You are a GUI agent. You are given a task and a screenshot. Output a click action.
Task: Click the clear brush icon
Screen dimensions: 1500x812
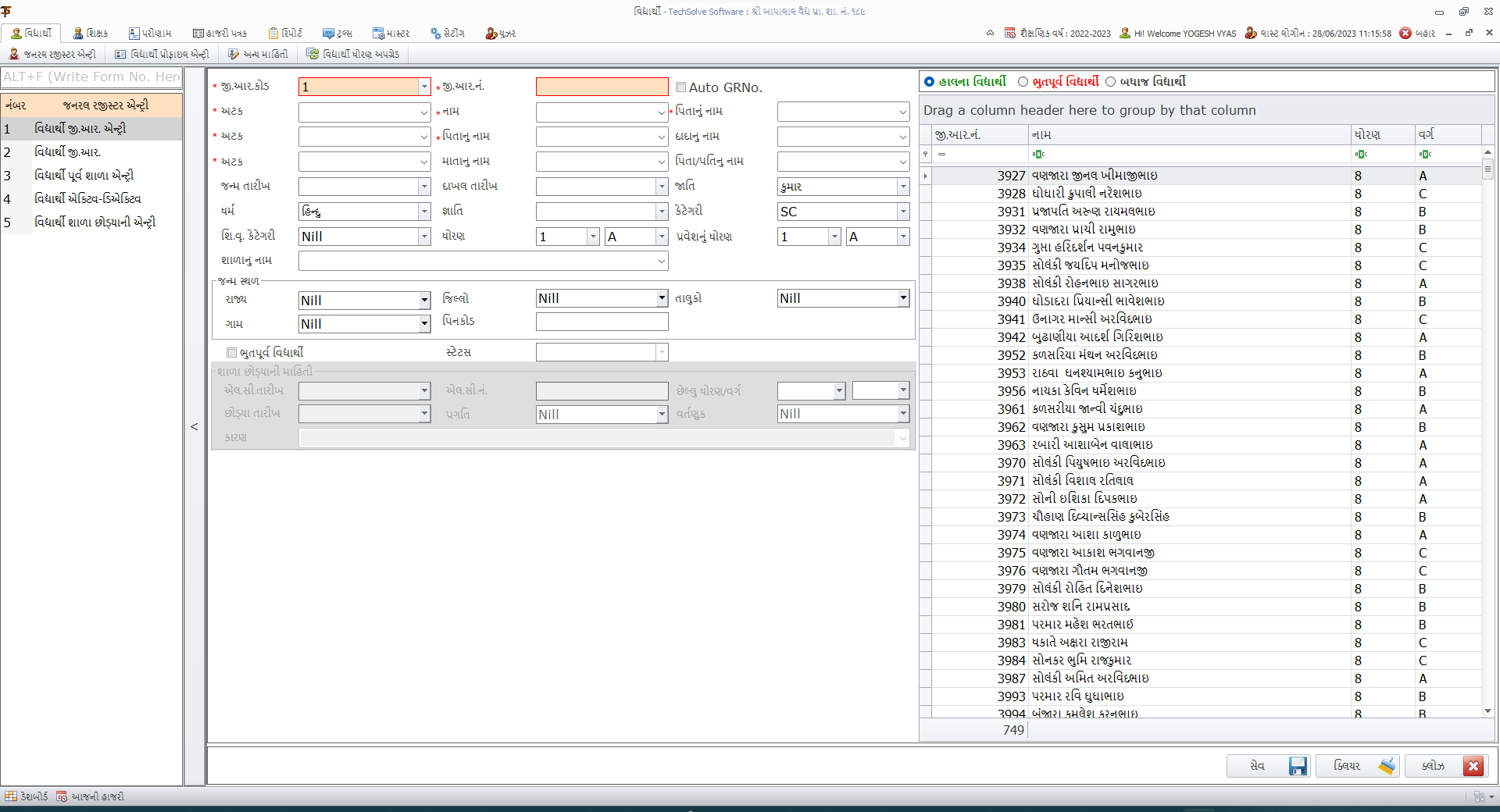pyautogui.click(x=1387, y=766)
